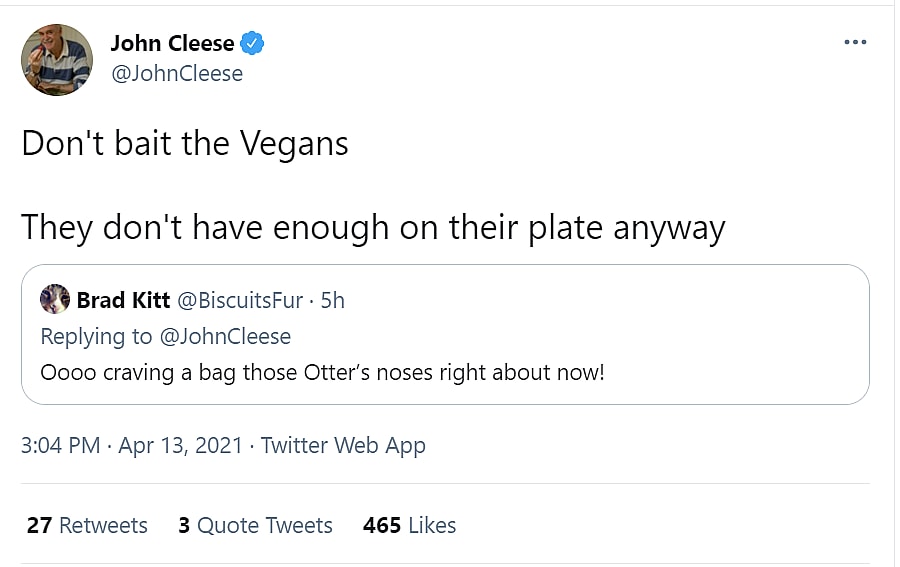Show the 465 Likes list
The height and width of the screenshot is (567, 900).
coord(409,525)
